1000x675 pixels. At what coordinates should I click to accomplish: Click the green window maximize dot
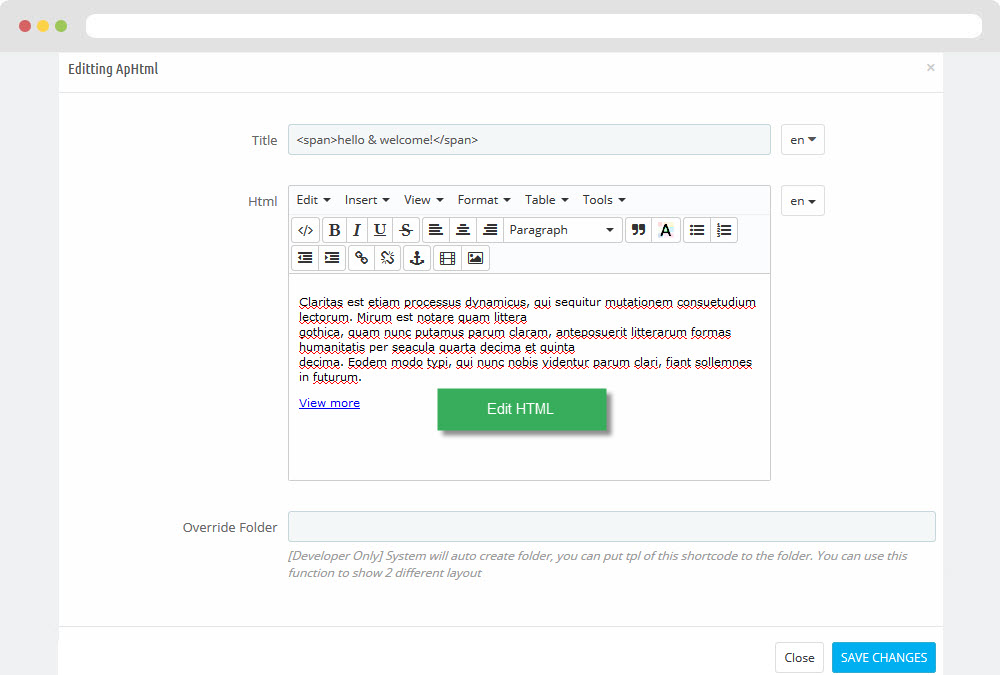61,26
